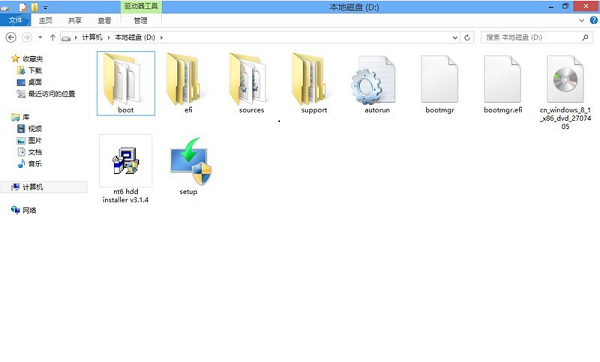
Task: Select the efi folder icon
Action: click(184, 79)
